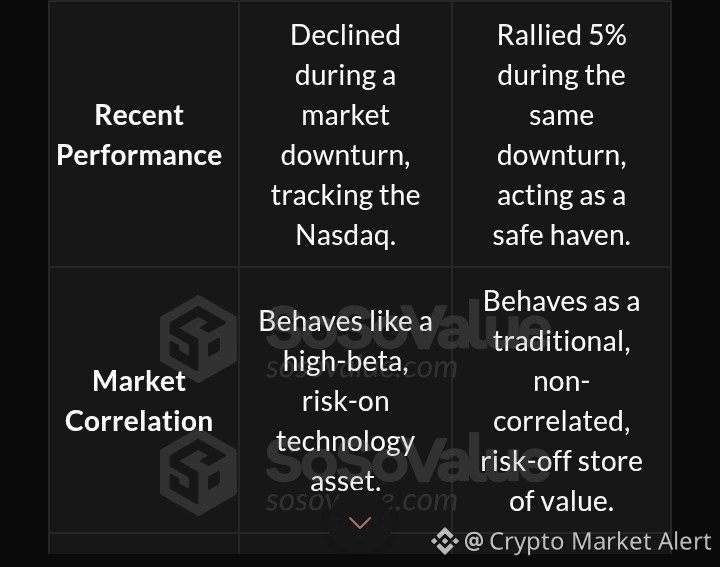The height and width of the screenshot is (567, 720).
Task: Click the word 'technology' in the table
Action: [345, 441]
